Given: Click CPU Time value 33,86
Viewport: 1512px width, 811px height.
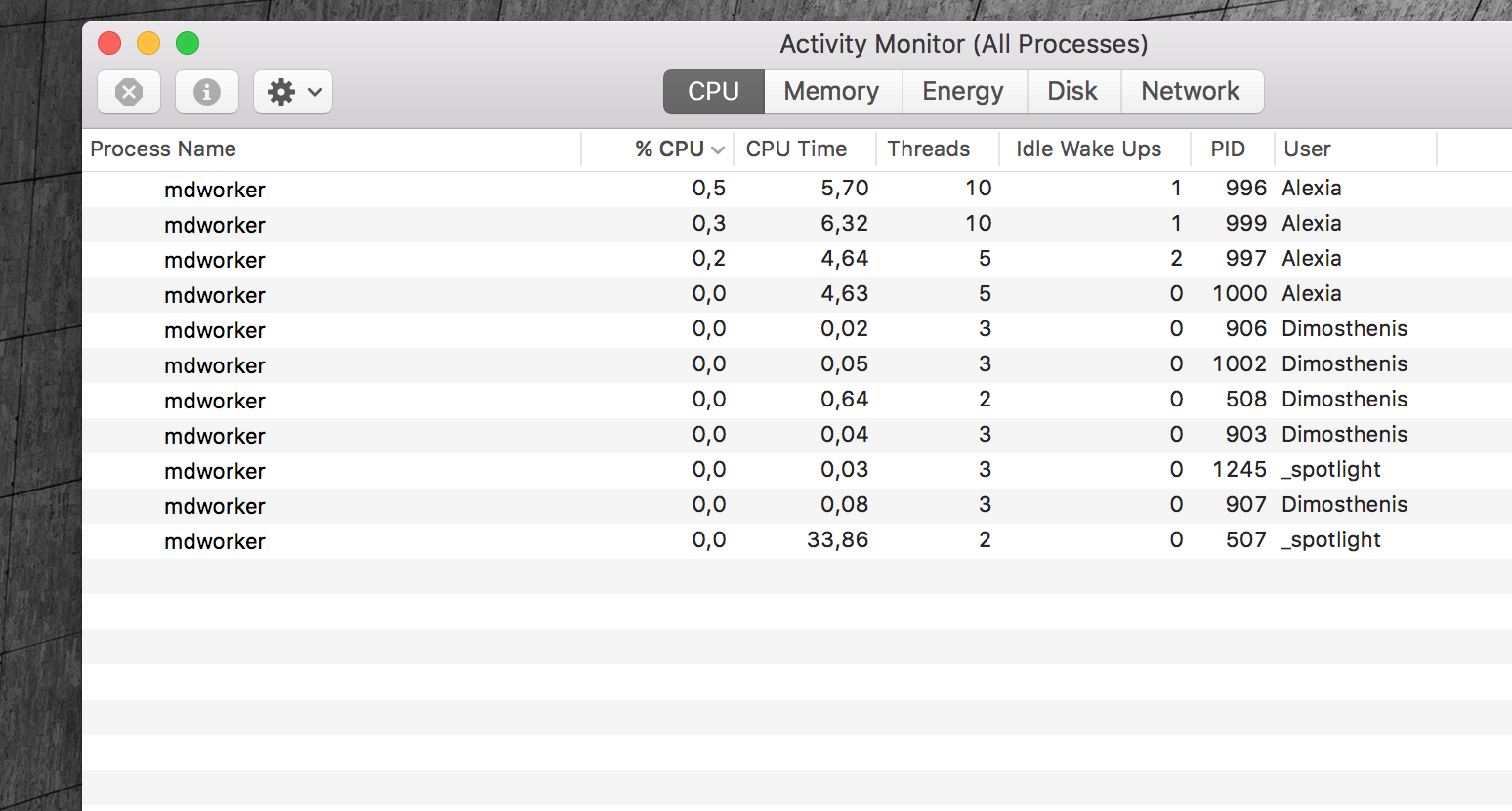Looking at the screenshot, I should pyautogui.click(x=837, y=540).
